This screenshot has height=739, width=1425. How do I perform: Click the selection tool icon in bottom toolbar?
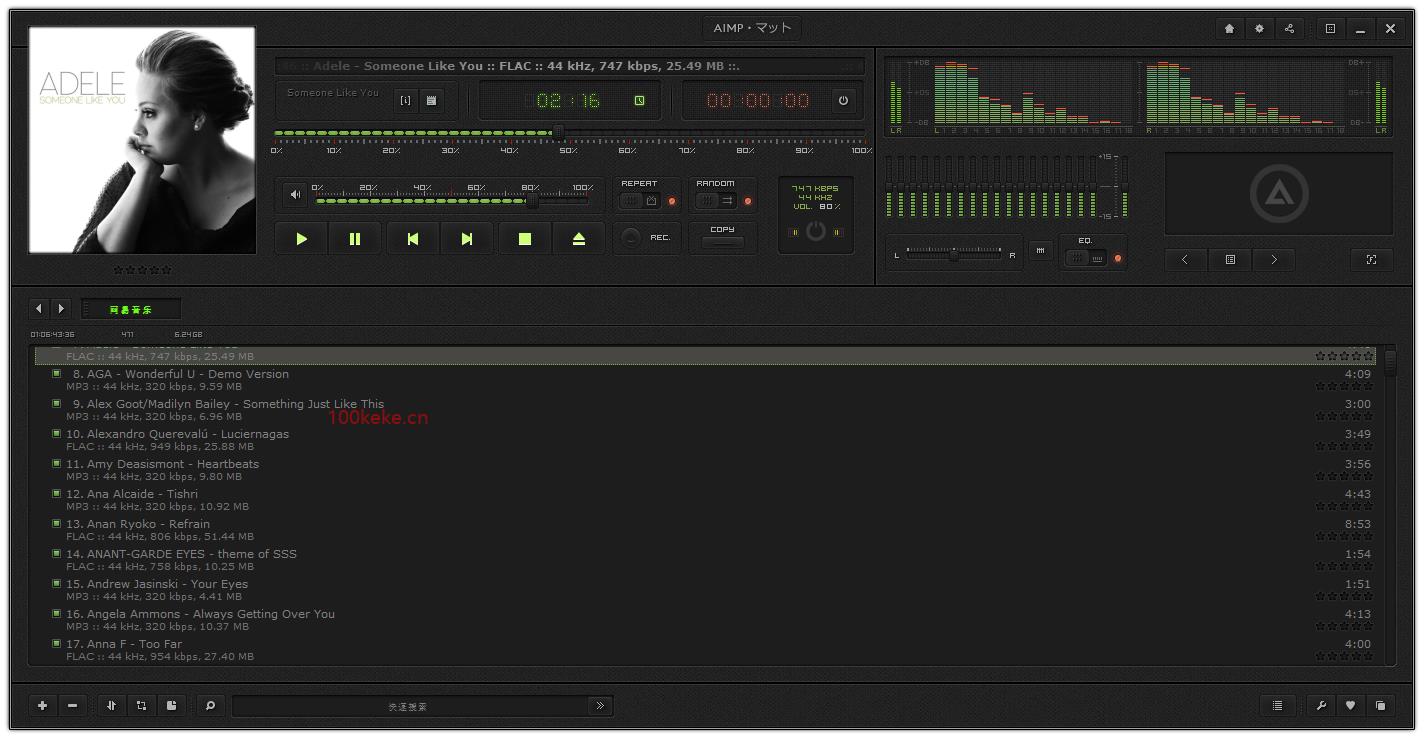141,706
